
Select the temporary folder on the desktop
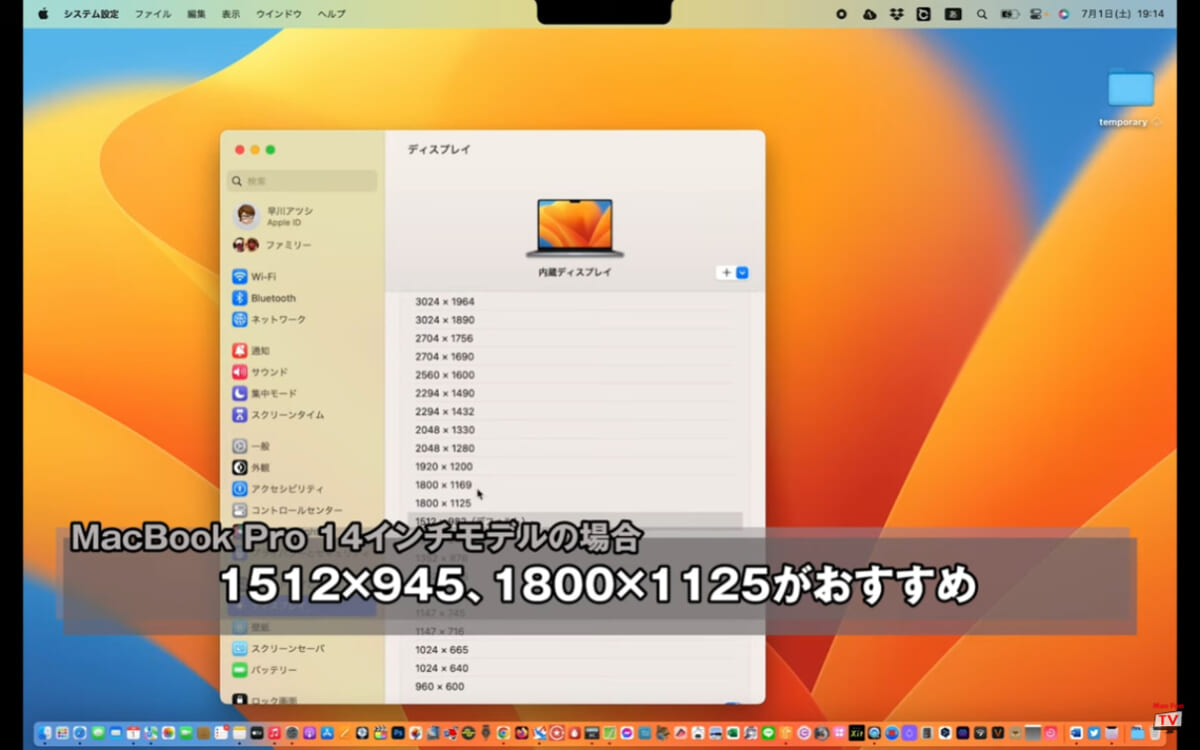[x=1130, y=99]
